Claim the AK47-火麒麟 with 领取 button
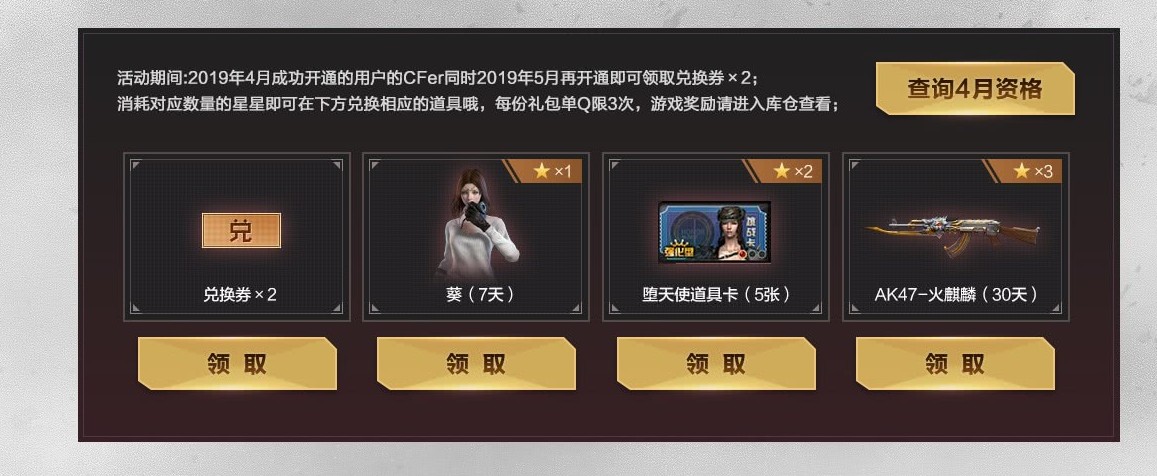This screenshot has width=1157, height=476. pyautogui.click(x=955, y=364)
